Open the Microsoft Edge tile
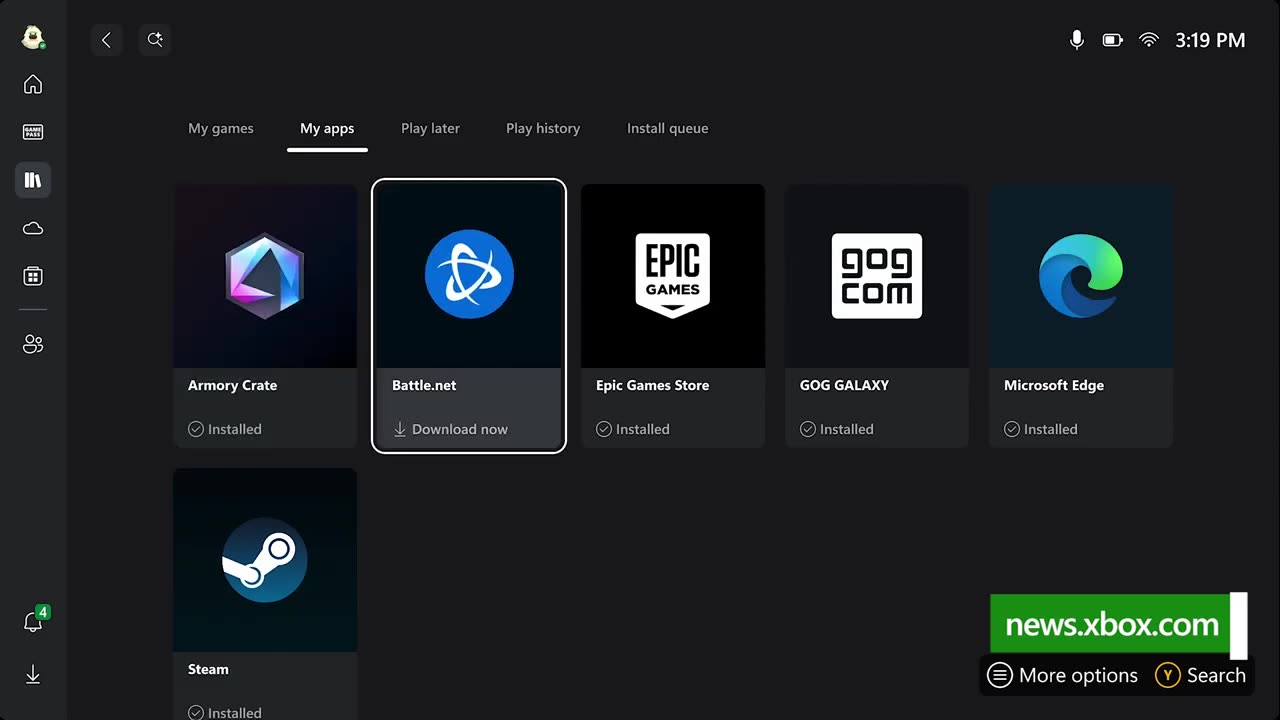Image resolution: width=1280 pixels, height=720 pixels. (1081, 316)
